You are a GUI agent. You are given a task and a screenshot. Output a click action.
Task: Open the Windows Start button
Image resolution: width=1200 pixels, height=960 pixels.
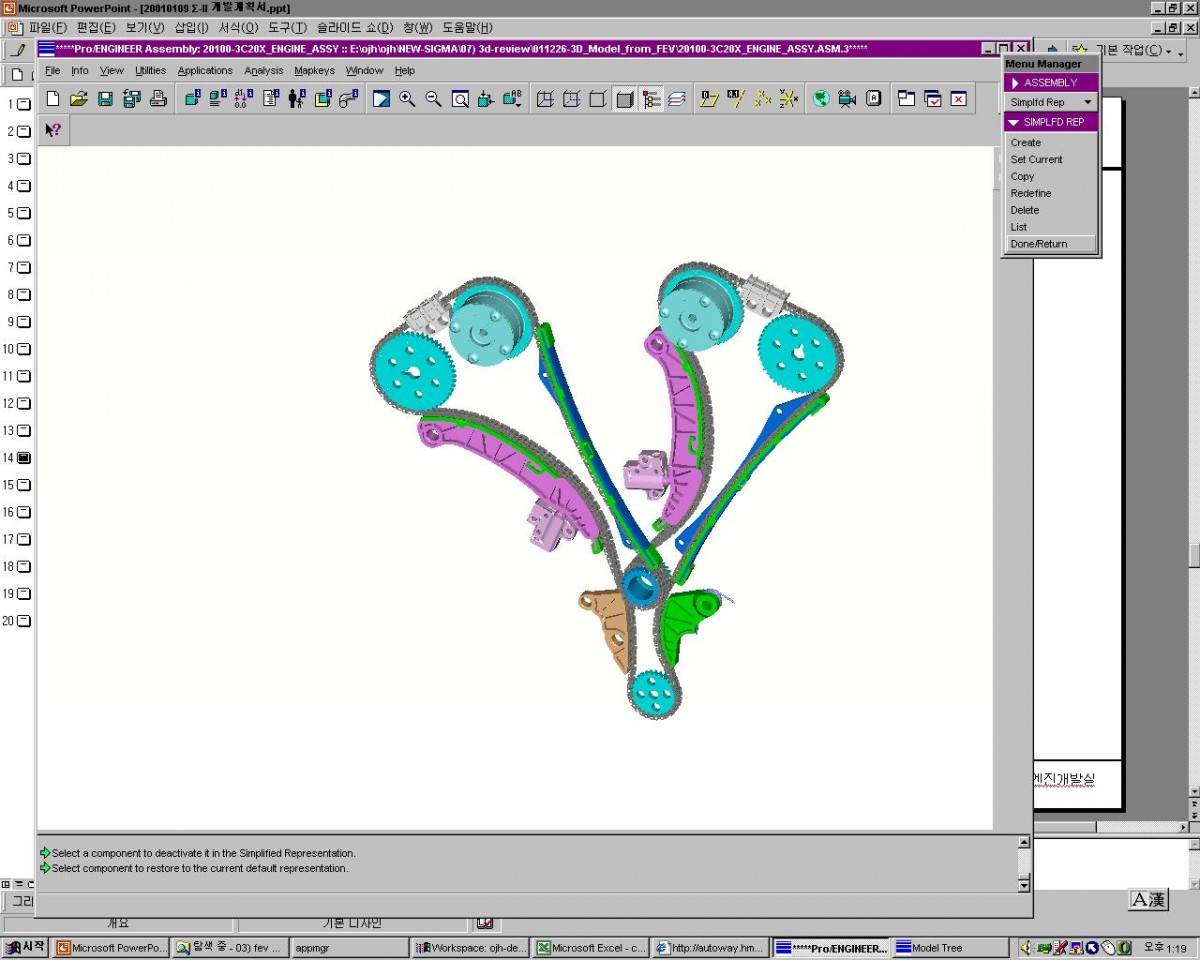[x=26, y=948]
